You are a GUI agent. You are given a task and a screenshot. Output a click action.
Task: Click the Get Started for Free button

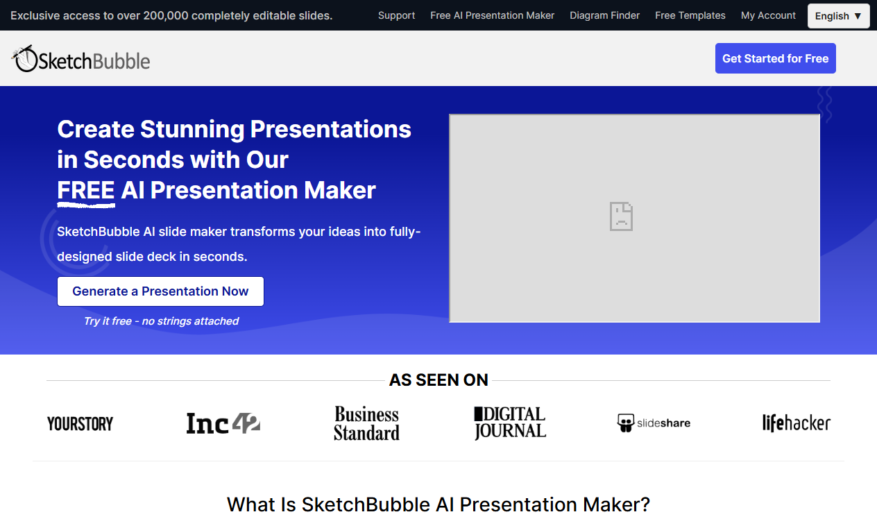tap(775, 58)
